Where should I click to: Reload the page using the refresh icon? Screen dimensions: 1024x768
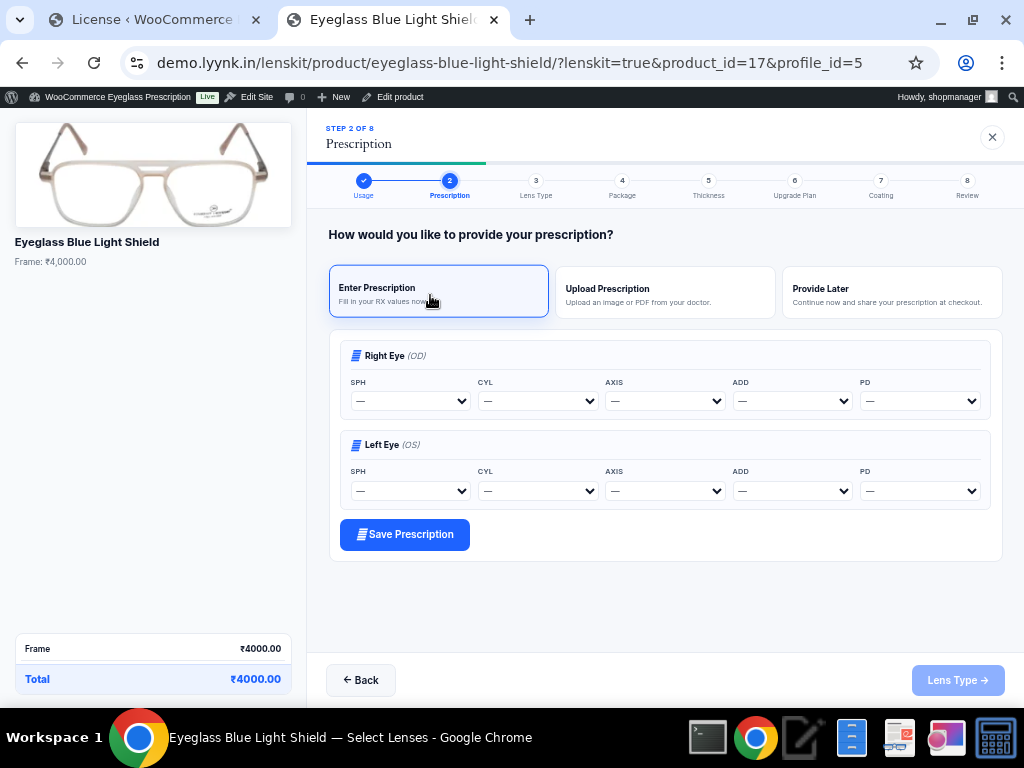pos(94,63)
